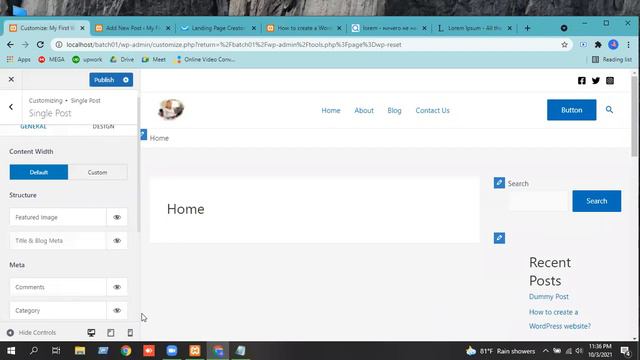Reload the current page

coord(40,44)
